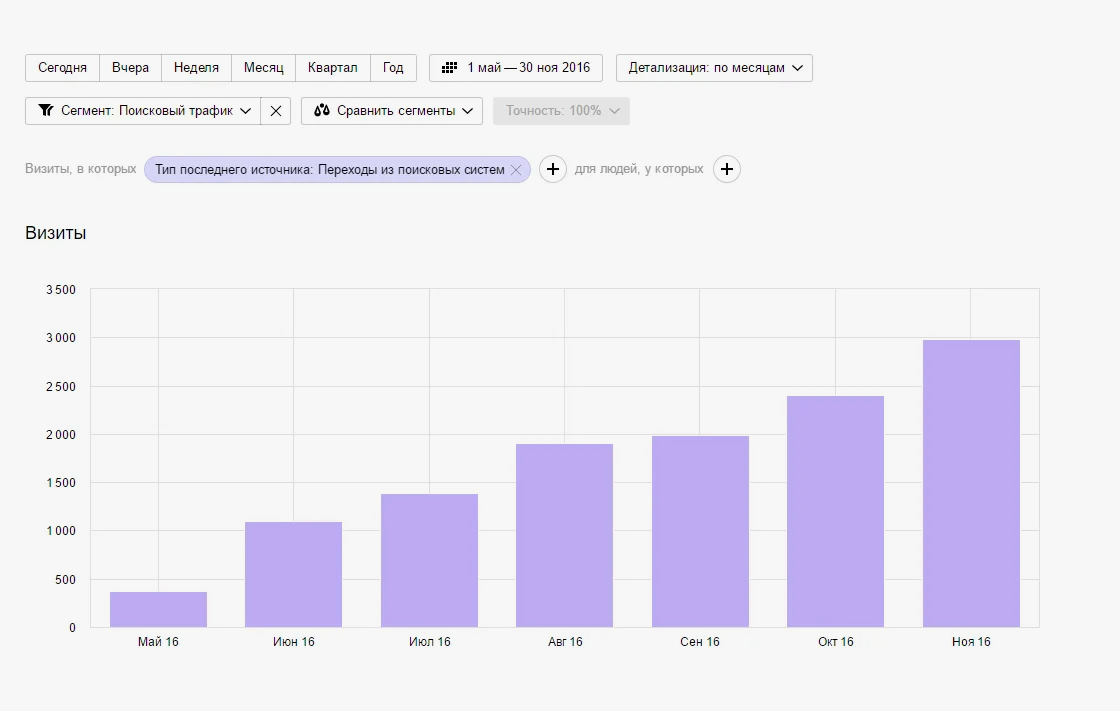
Task: Click the calendar grid icon in date range
Action: (x=449, y=68)
